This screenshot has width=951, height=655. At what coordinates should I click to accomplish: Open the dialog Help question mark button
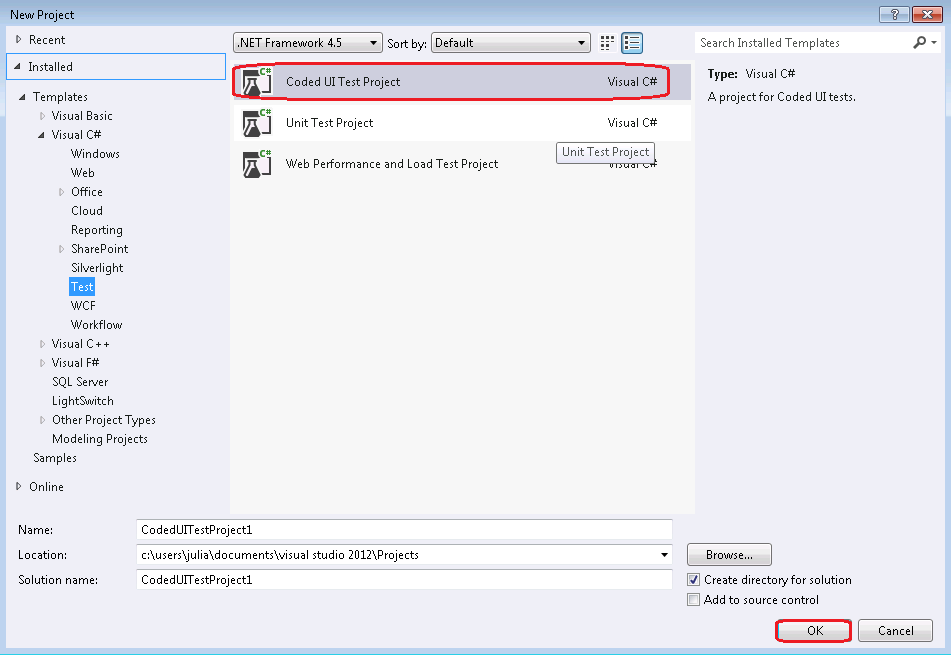coord(895,15)
